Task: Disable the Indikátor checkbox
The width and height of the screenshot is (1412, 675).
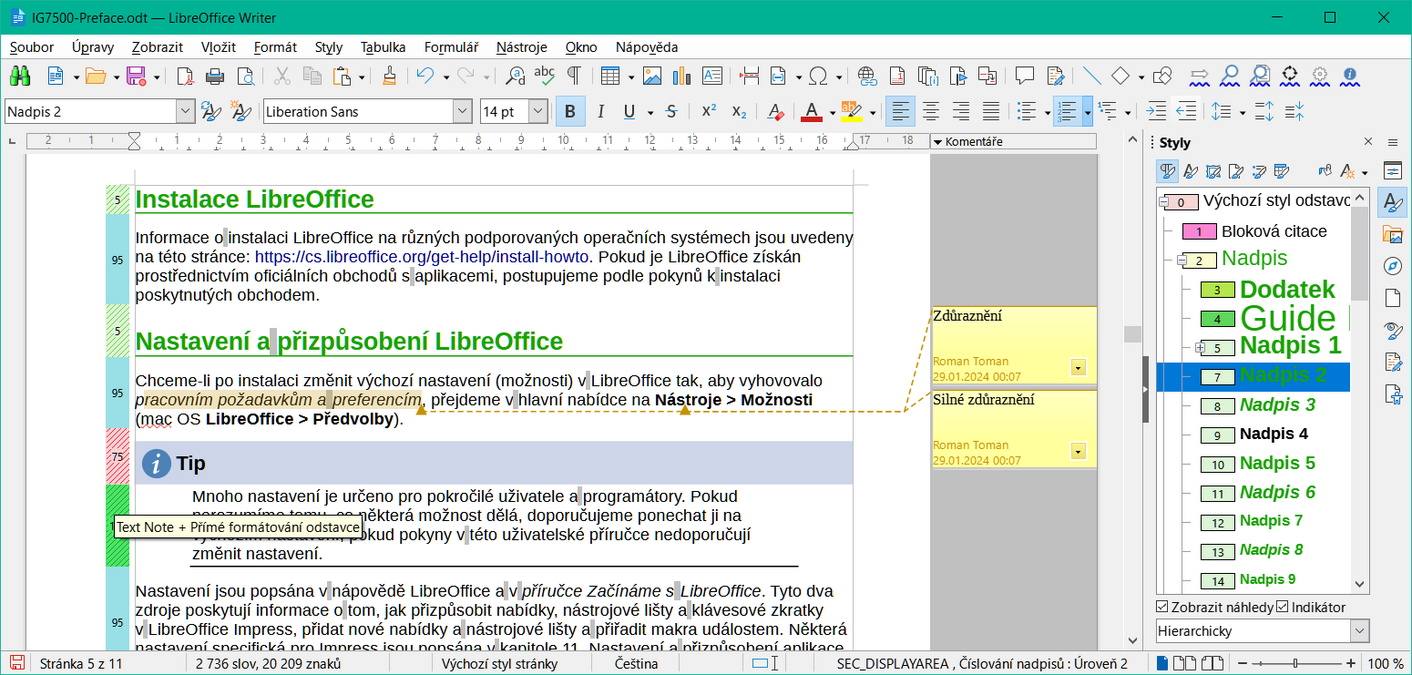Action: [x=1282, y=607]
